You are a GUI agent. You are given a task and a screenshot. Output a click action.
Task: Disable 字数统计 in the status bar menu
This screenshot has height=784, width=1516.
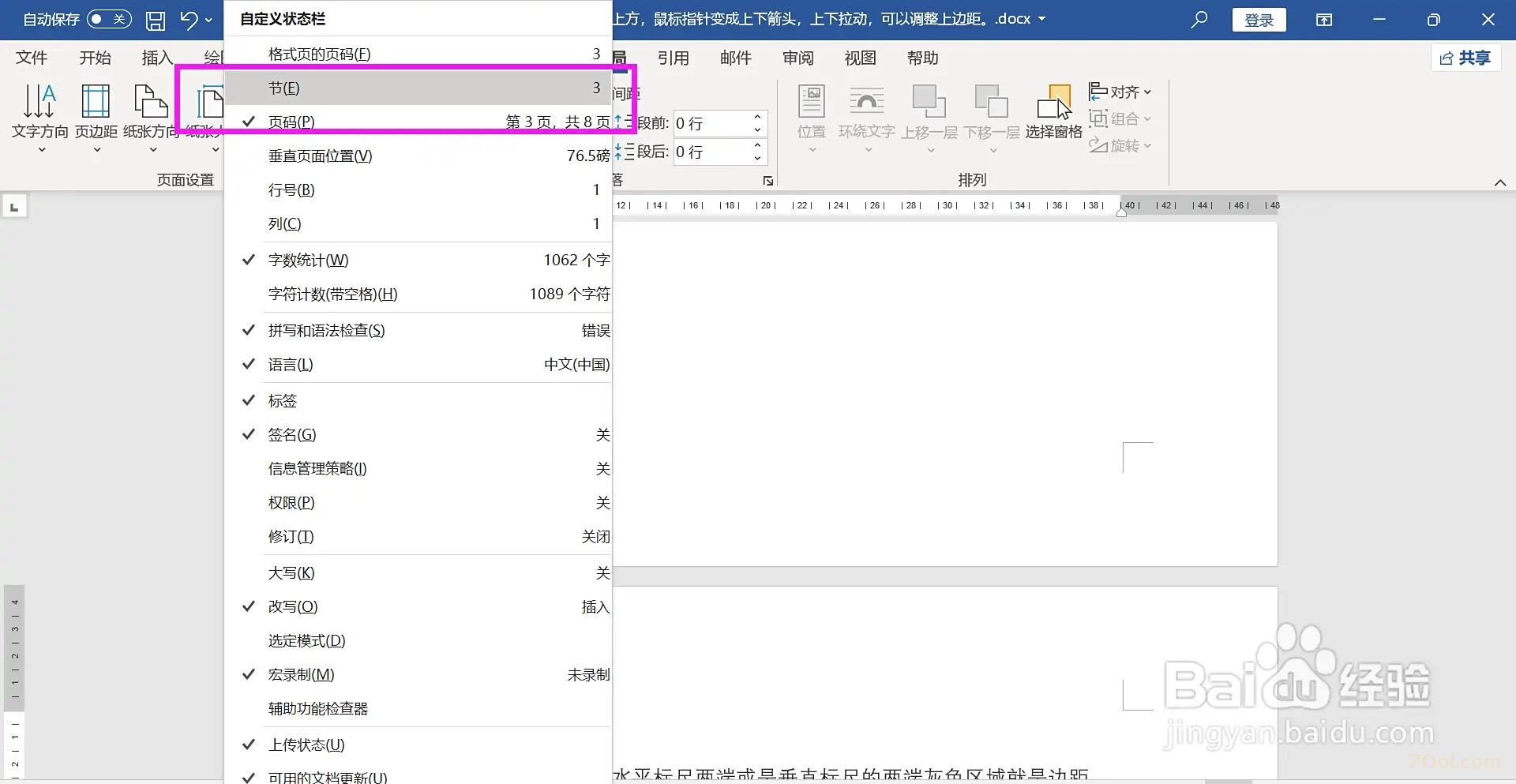click(307, 260)
